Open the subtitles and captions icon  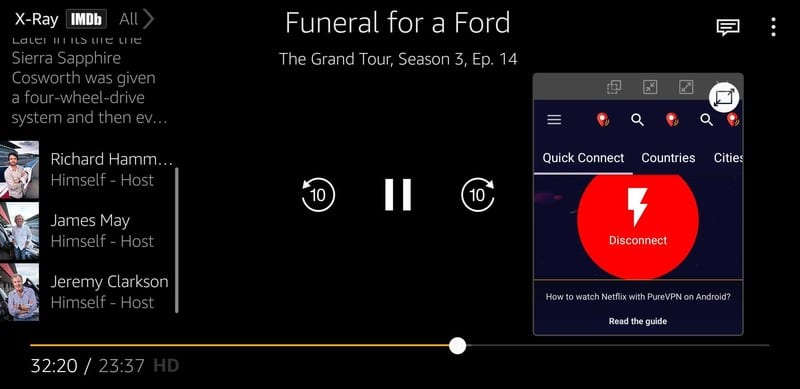[x=728, y=27]
